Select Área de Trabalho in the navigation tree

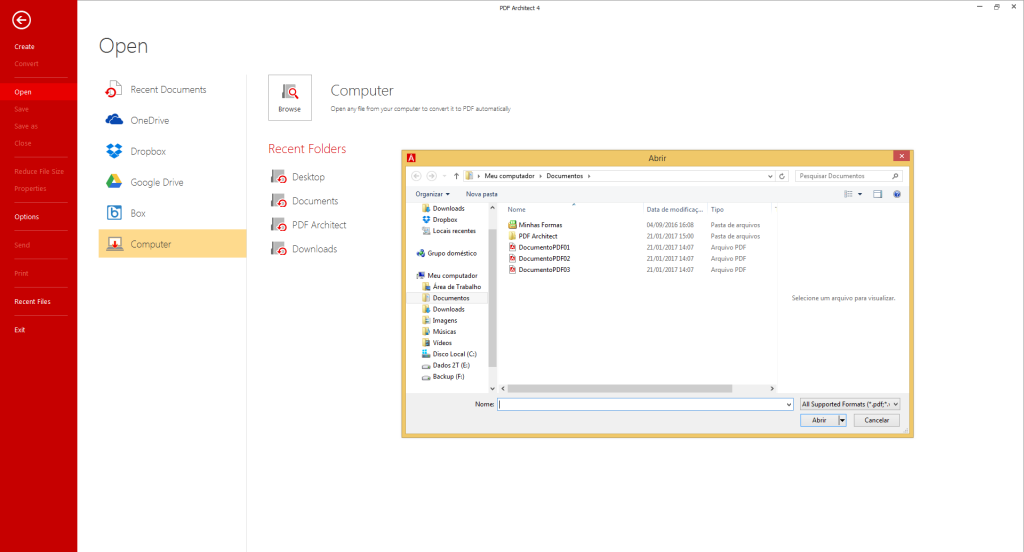click(456, 287)
